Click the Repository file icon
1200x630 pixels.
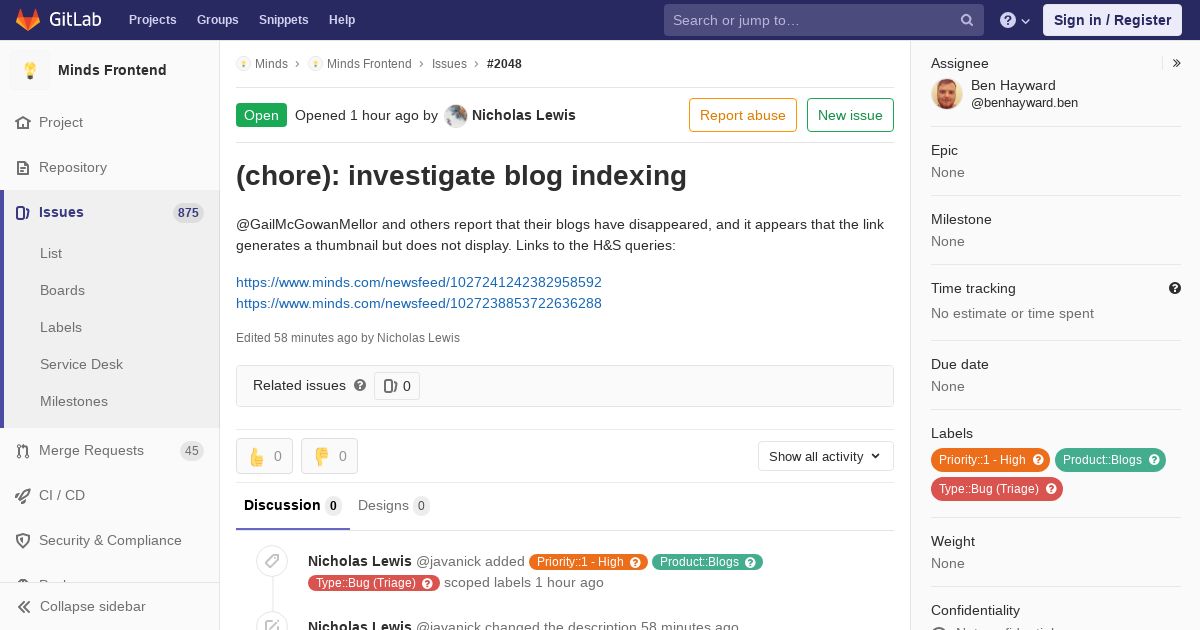point(23,168)
